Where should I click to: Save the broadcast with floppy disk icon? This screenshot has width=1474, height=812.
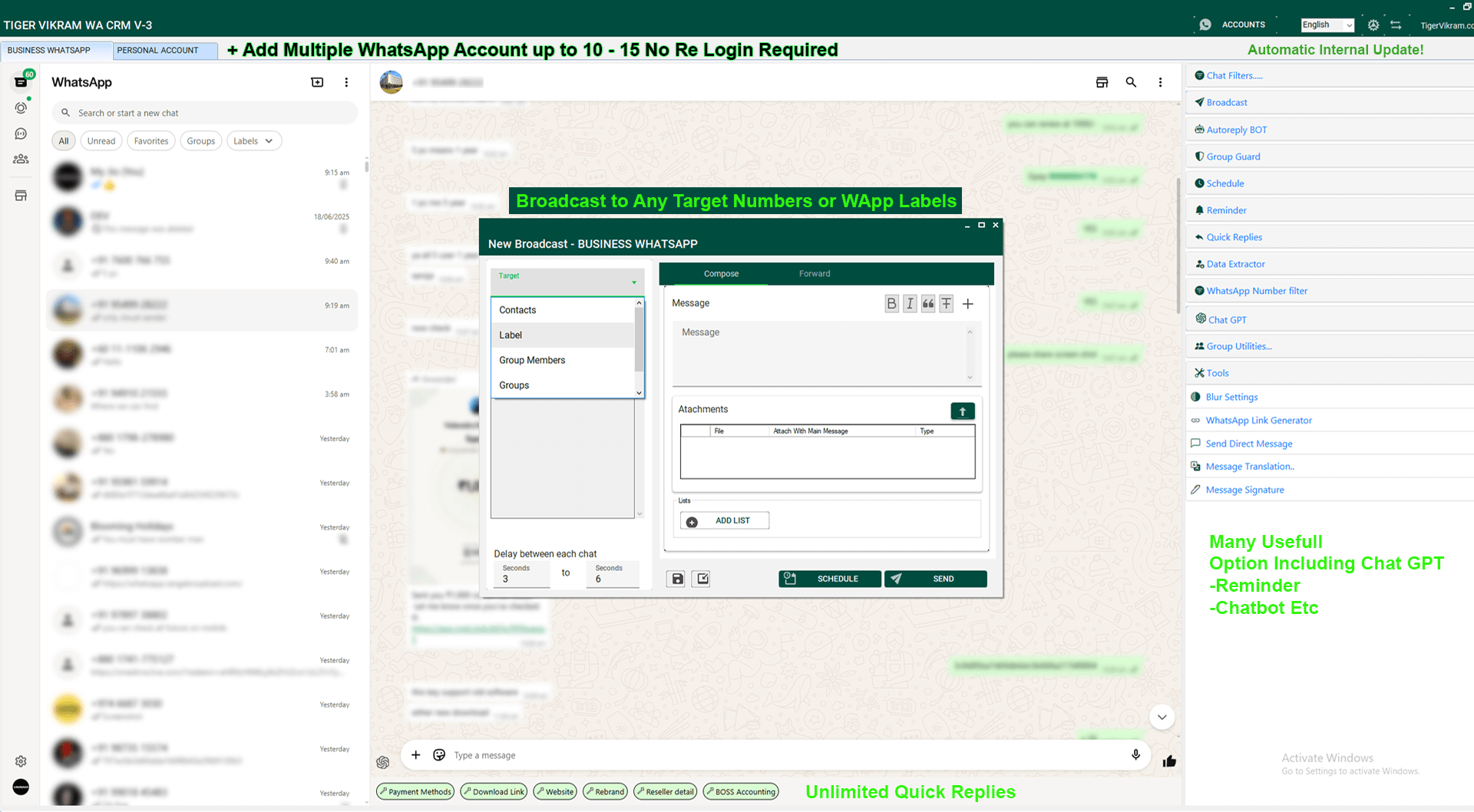[x=678, y=579]
